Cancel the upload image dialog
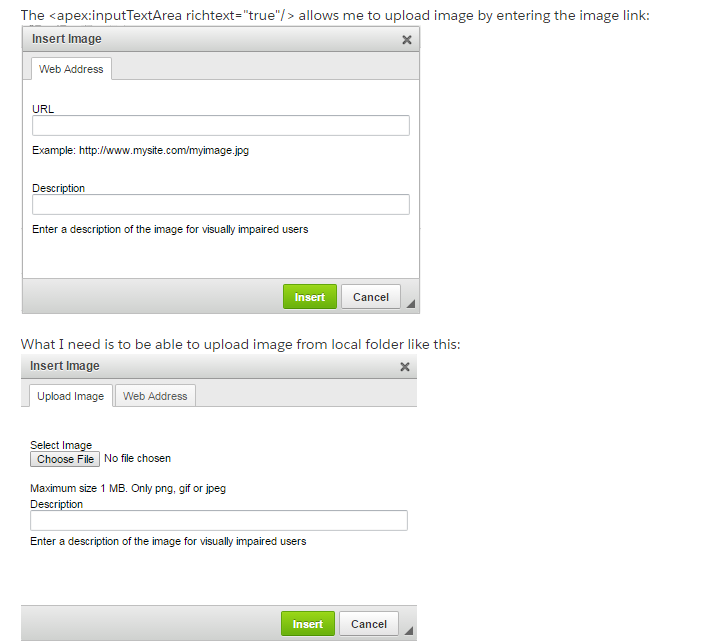Image resolution: width=727 pixels, height=641 pixels. point(369,624)
